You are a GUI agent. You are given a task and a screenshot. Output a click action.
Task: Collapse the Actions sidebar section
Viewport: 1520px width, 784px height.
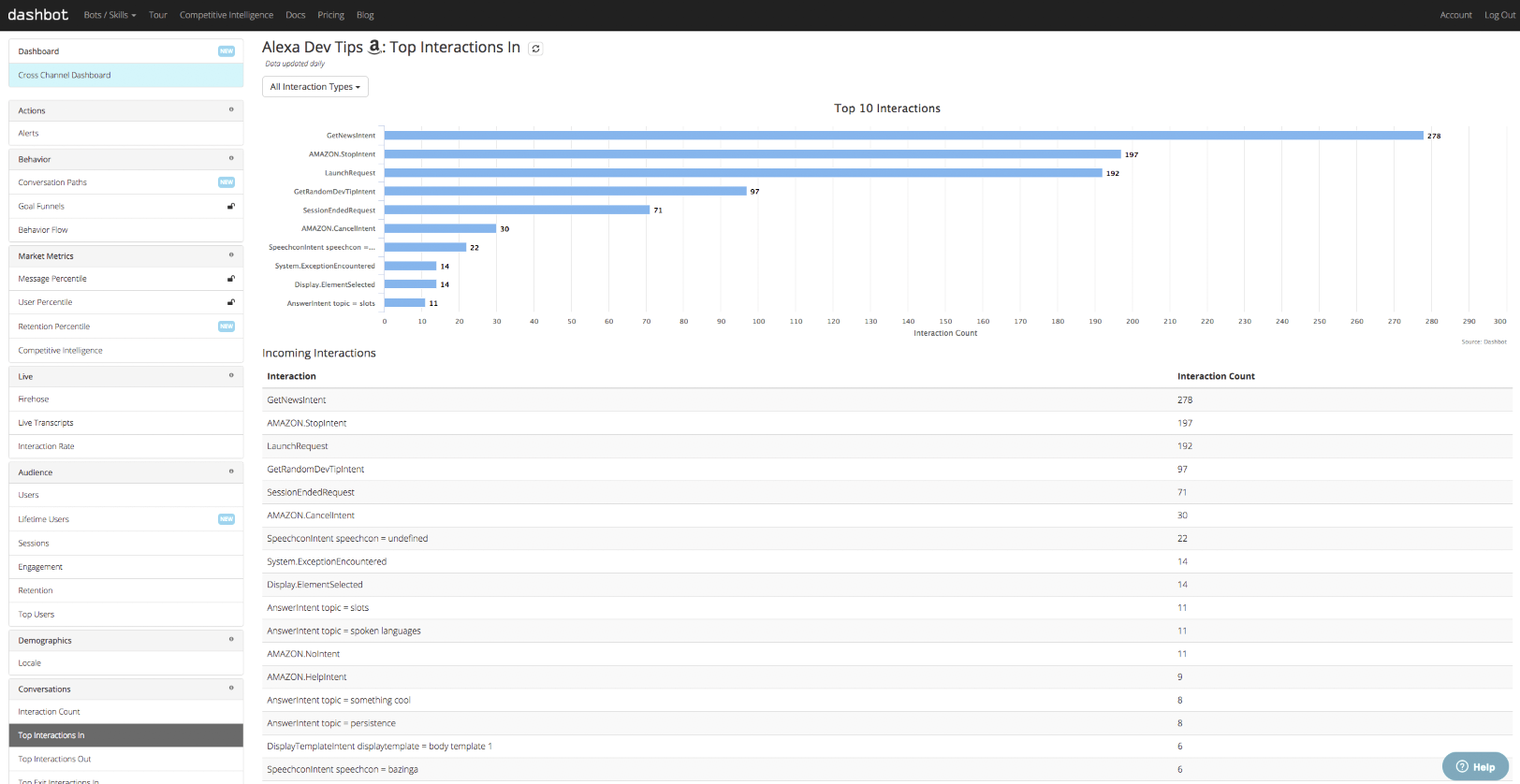click(231, 109)
